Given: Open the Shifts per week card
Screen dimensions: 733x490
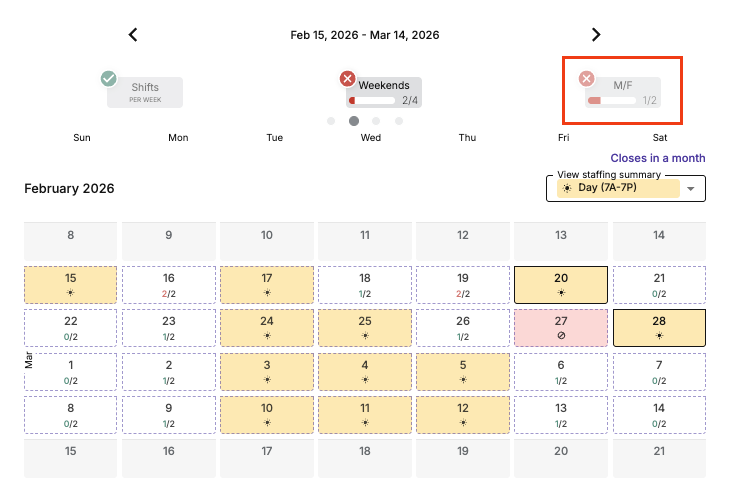Looking at the screenshot, I should pos(145,92).
